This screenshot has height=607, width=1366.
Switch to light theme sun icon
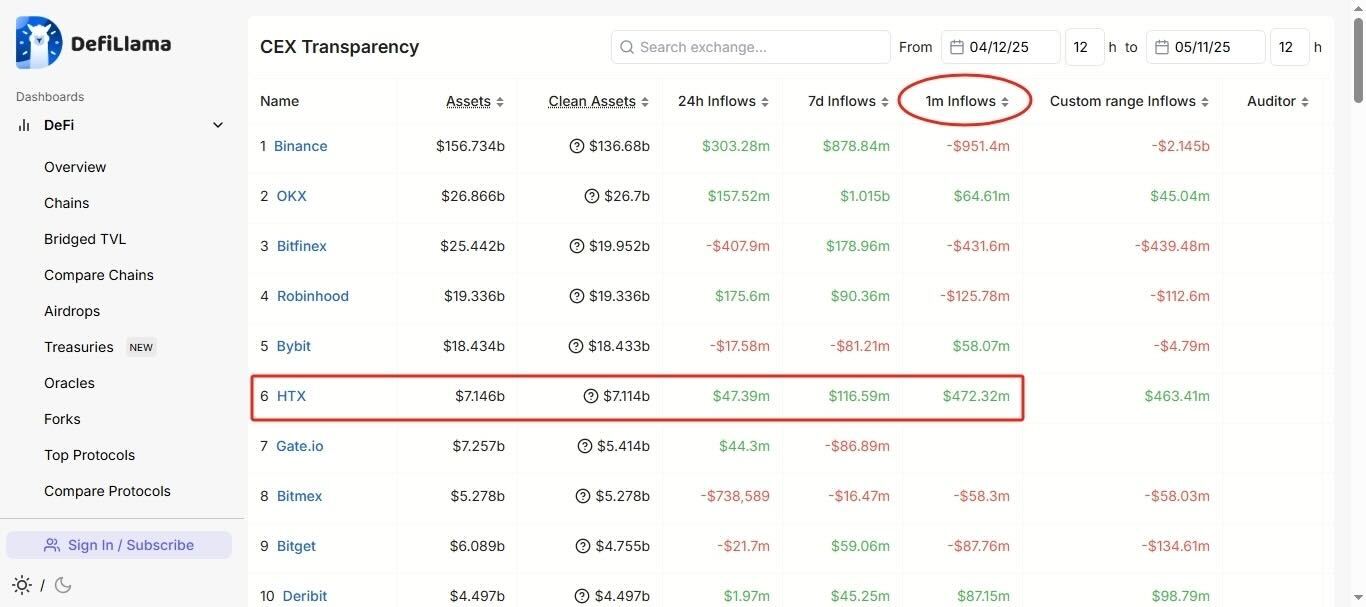pos(22,585)
